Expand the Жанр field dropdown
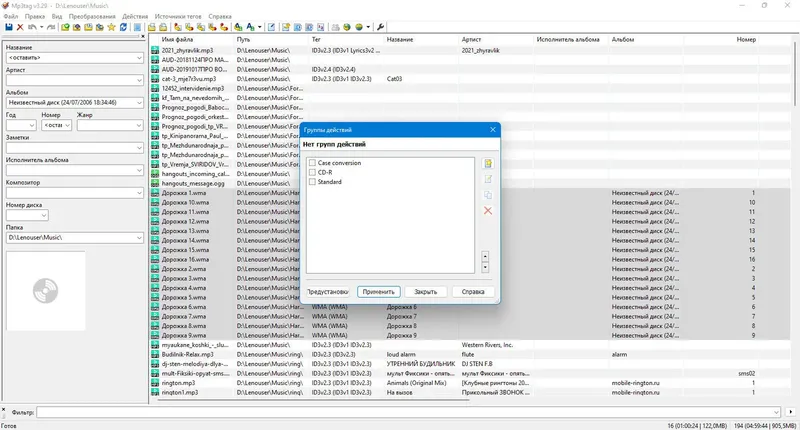This screenshot has width=800, height=430. 139,125
